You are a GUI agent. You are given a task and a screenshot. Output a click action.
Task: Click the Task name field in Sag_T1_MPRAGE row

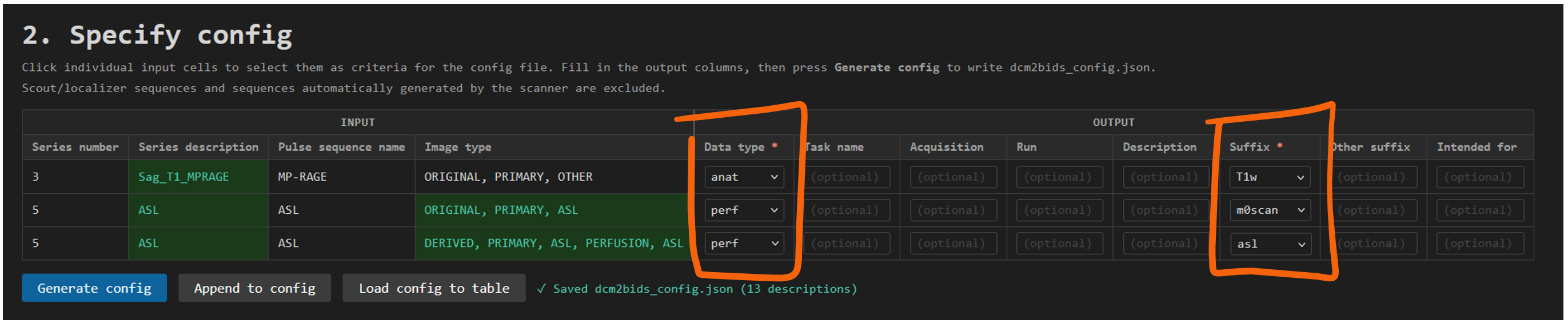tap(848, 177)
